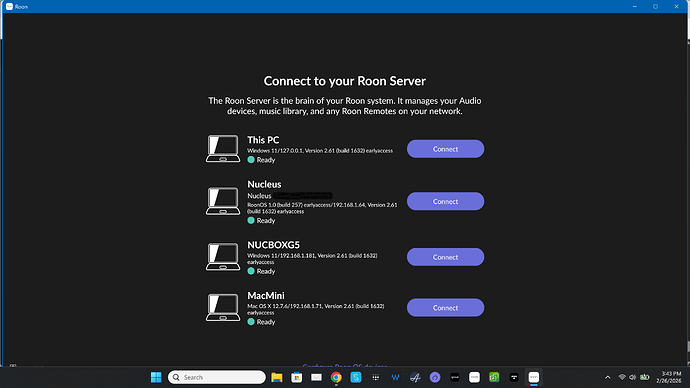690x388 pixels.
Task: Open Google Chrome from taskbar
Action: pyautogui.click(x=336, y=377)
